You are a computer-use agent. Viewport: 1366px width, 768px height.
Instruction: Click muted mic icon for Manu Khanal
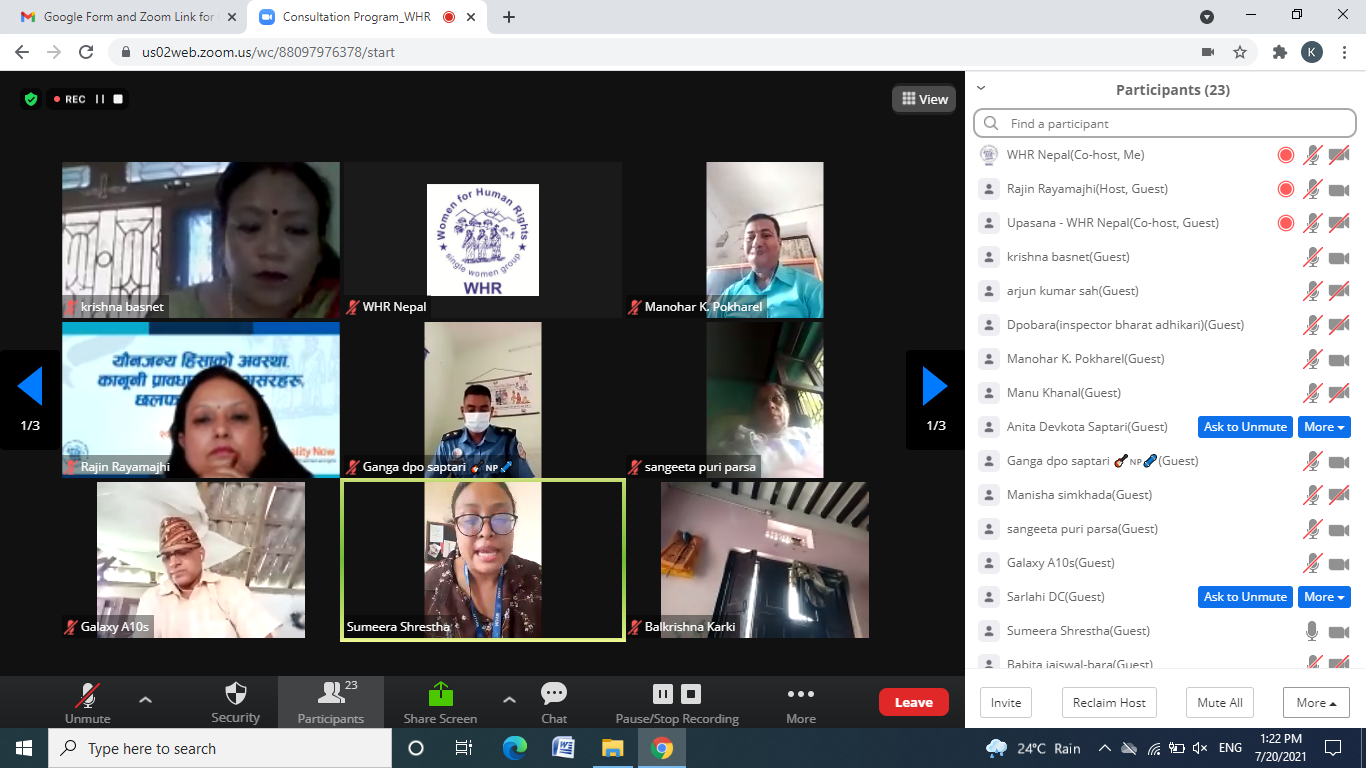[x=1312, y=393]
